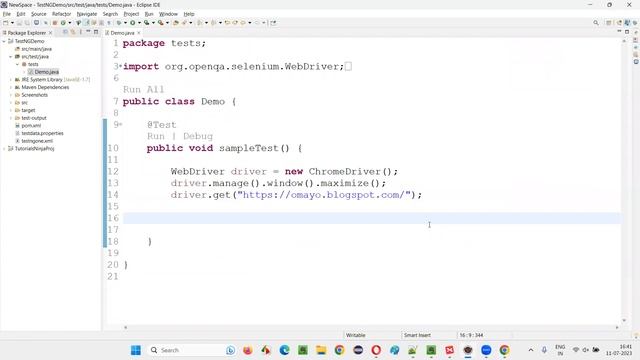Click the Debug link above sampleTest
The height and width of the screenshot is (360, 640).
(x=198, y=136)
